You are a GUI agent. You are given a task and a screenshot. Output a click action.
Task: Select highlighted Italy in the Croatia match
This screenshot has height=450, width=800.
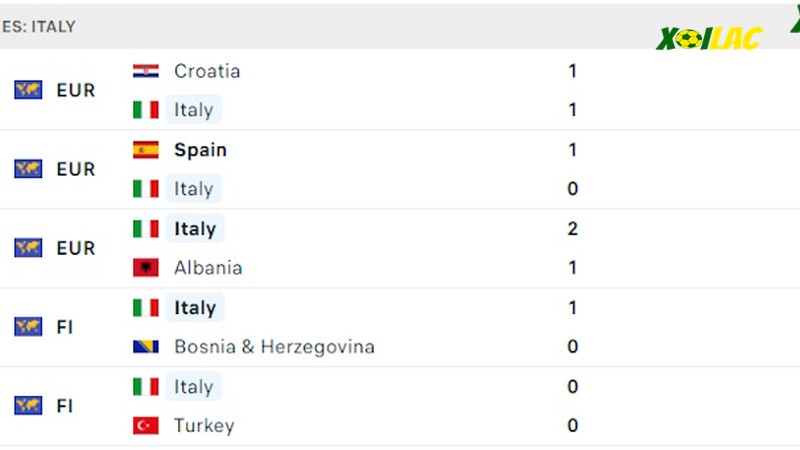pyautogui.click(x=193, y=110)
